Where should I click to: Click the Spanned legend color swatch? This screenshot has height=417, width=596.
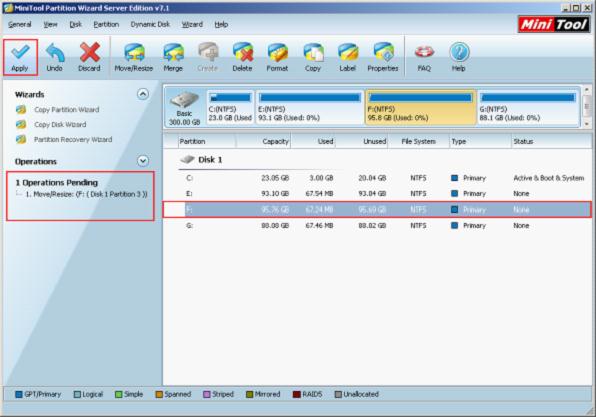pyautogui.click(x=159, y=394)
